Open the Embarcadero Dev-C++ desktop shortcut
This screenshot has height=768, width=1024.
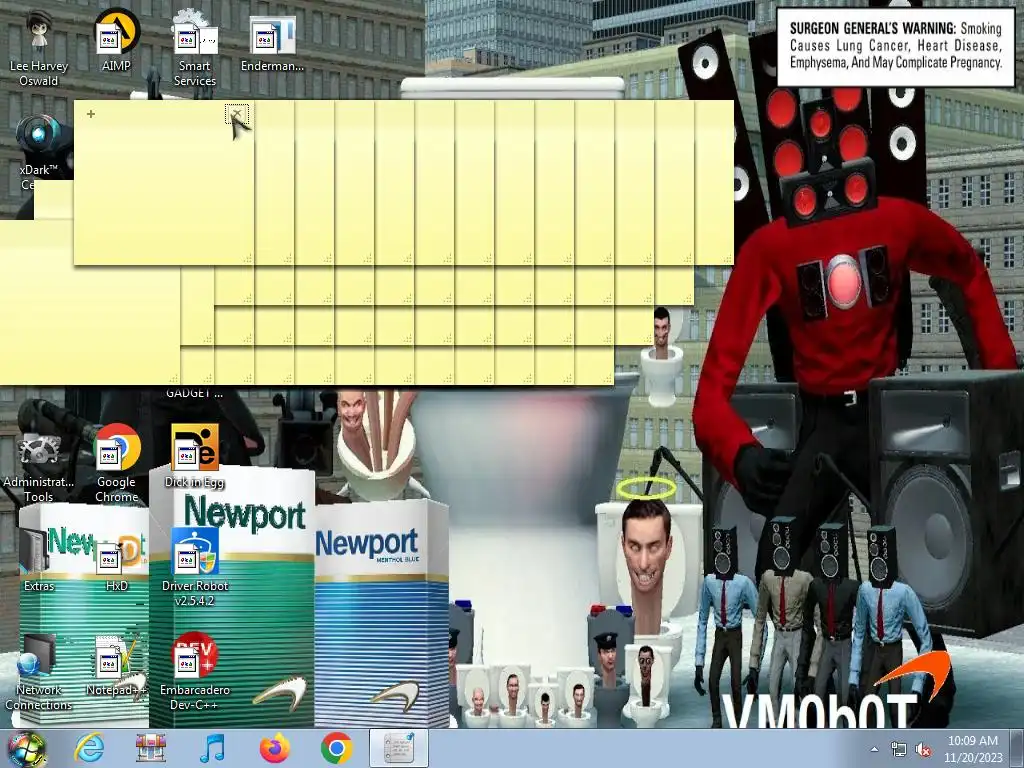195,671
